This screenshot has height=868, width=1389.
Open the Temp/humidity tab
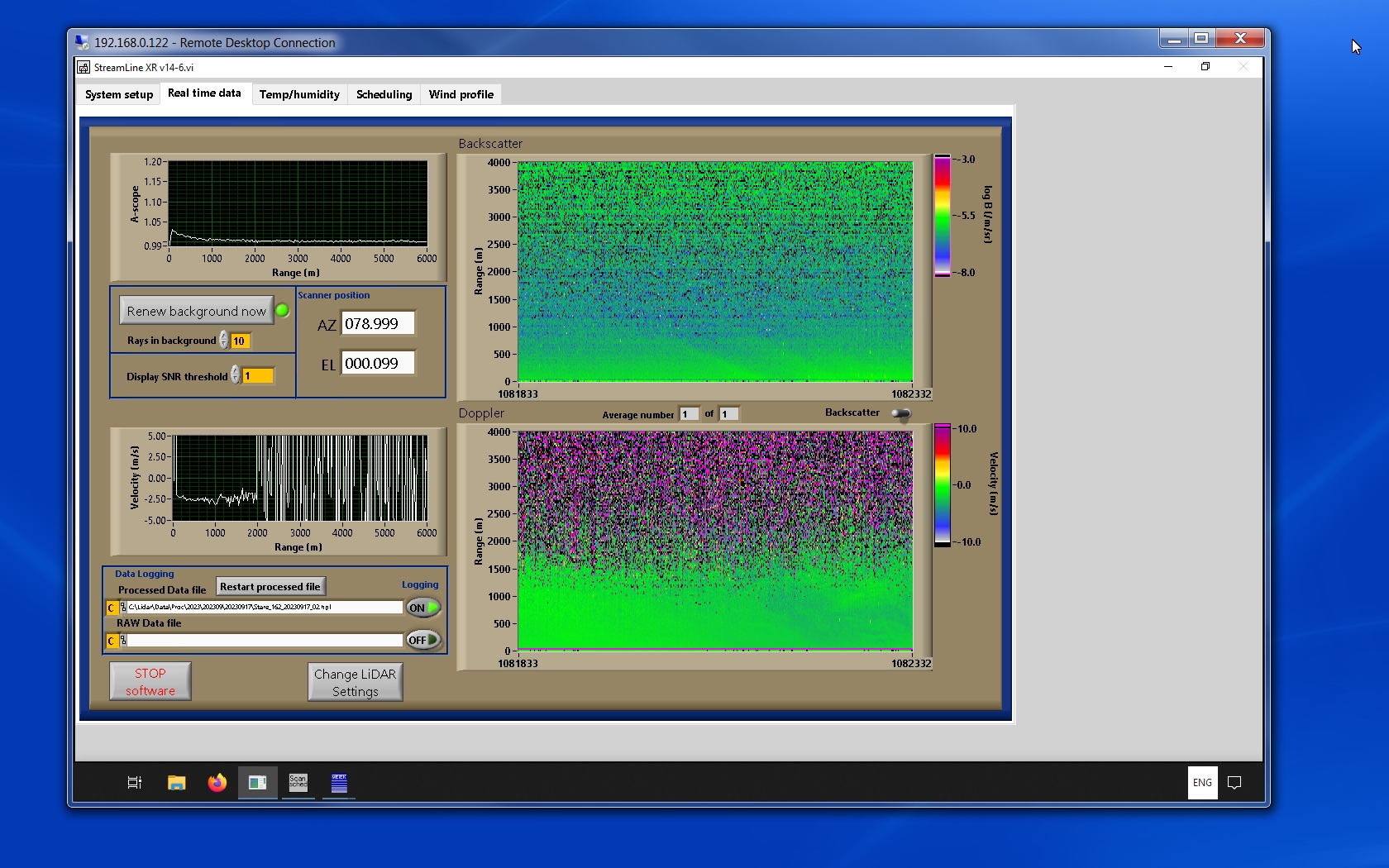point(299,94)
